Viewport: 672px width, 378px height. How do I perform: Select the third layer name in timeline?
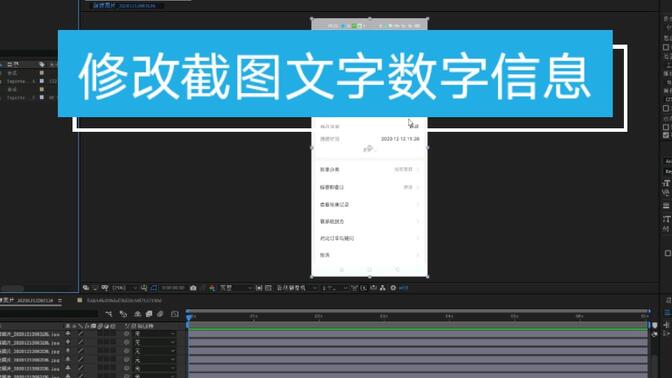coord(30,351)
